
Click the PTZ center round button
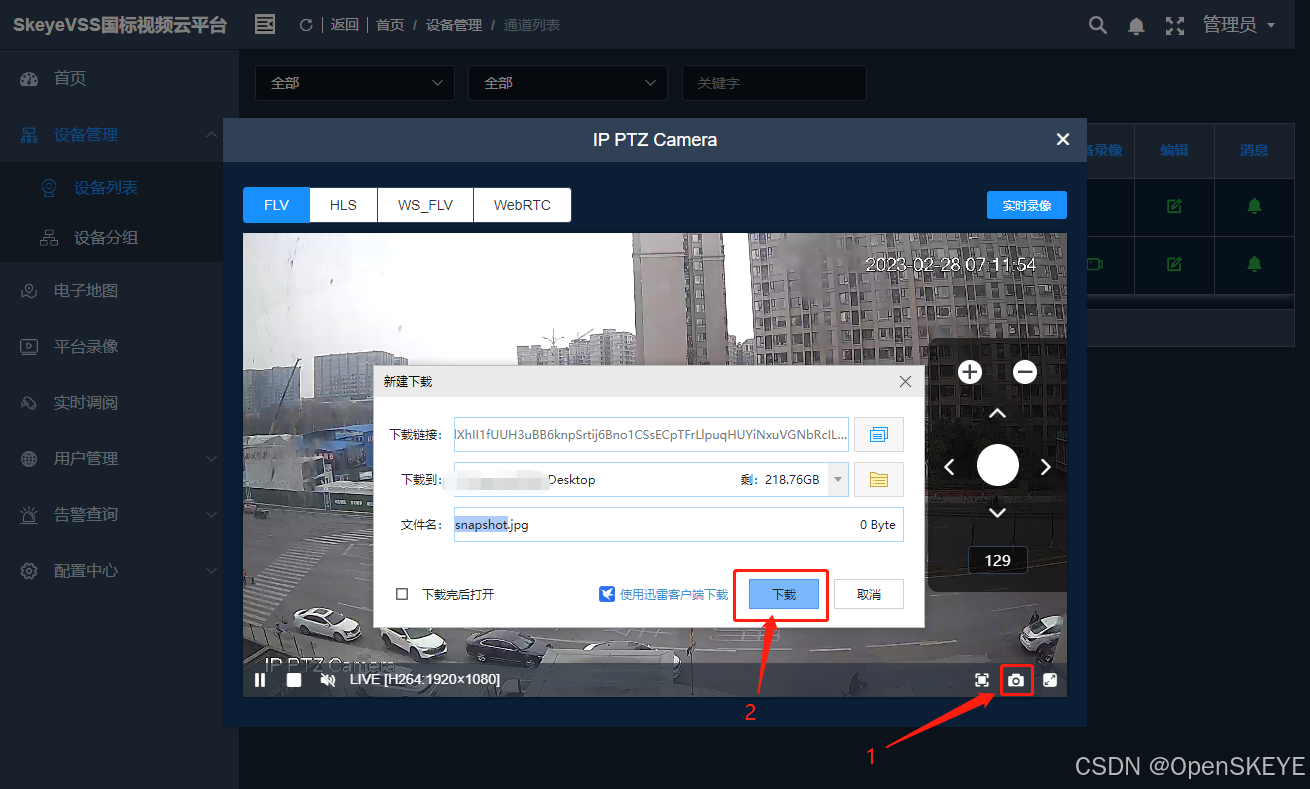coord(998,465)
